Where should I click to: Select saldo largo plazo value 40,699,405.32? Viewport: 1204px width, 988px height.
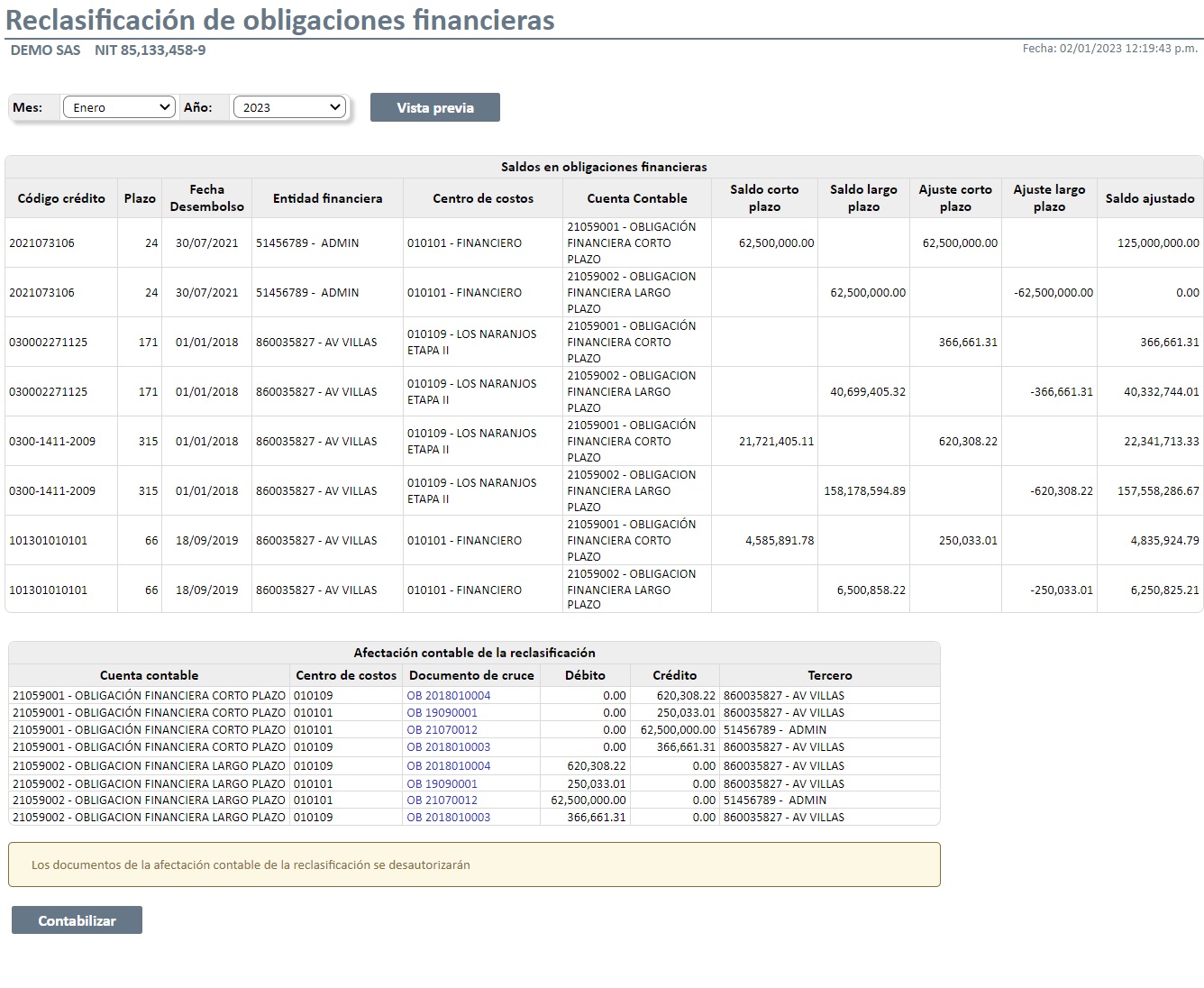tap(868, 392)
